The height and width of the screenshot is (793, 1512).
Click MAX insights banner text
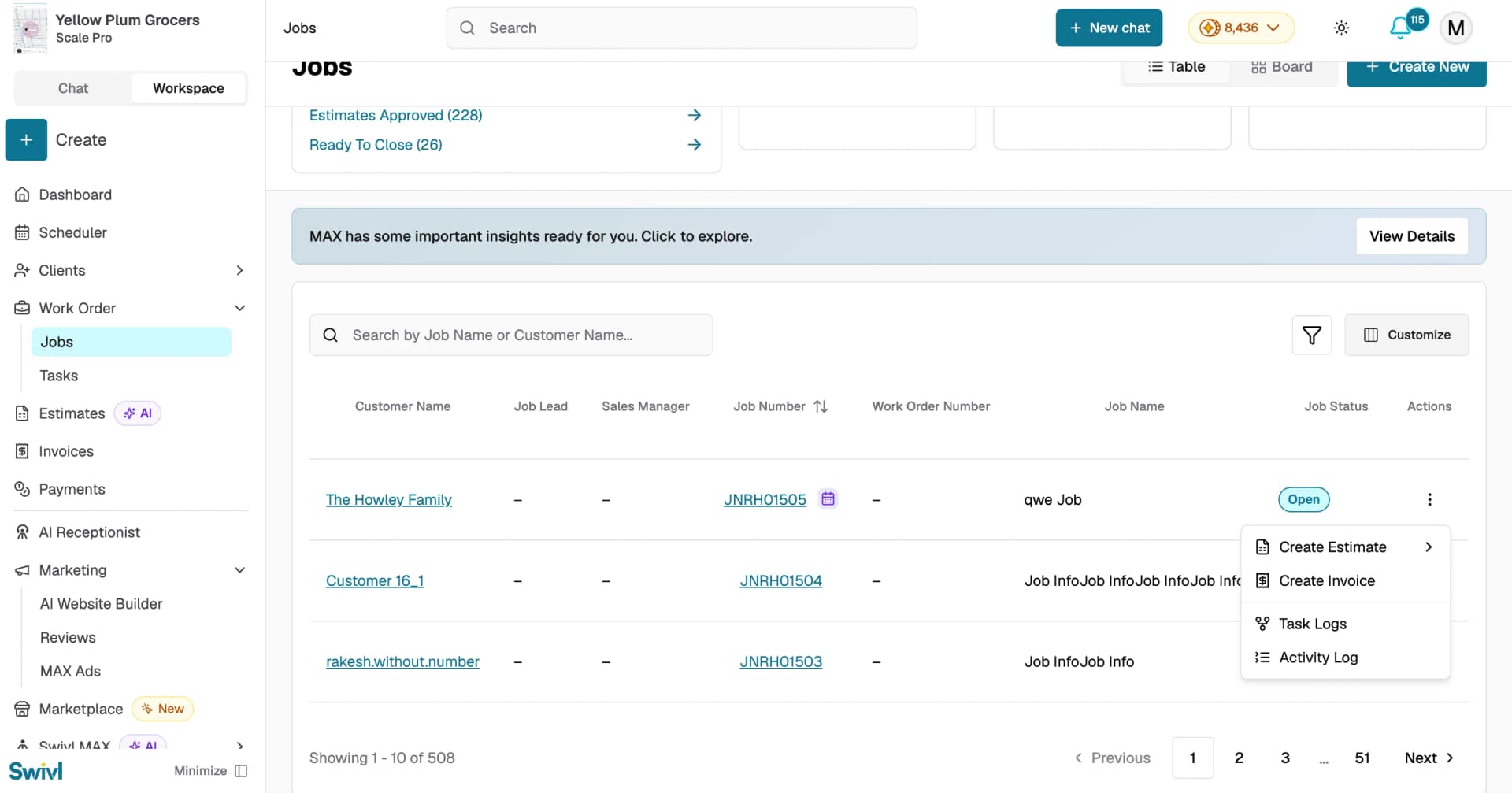(x=531, y=236)
